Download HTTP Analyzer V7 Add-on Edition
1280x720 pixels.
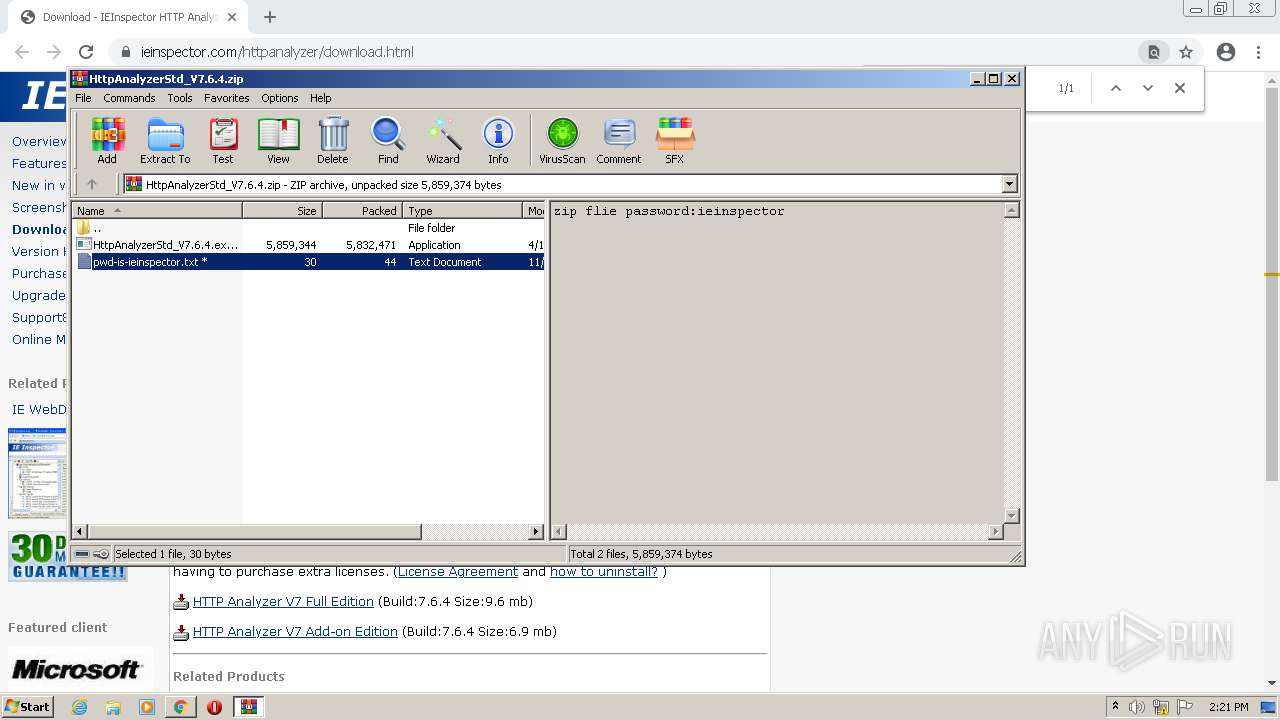(295, 632)
